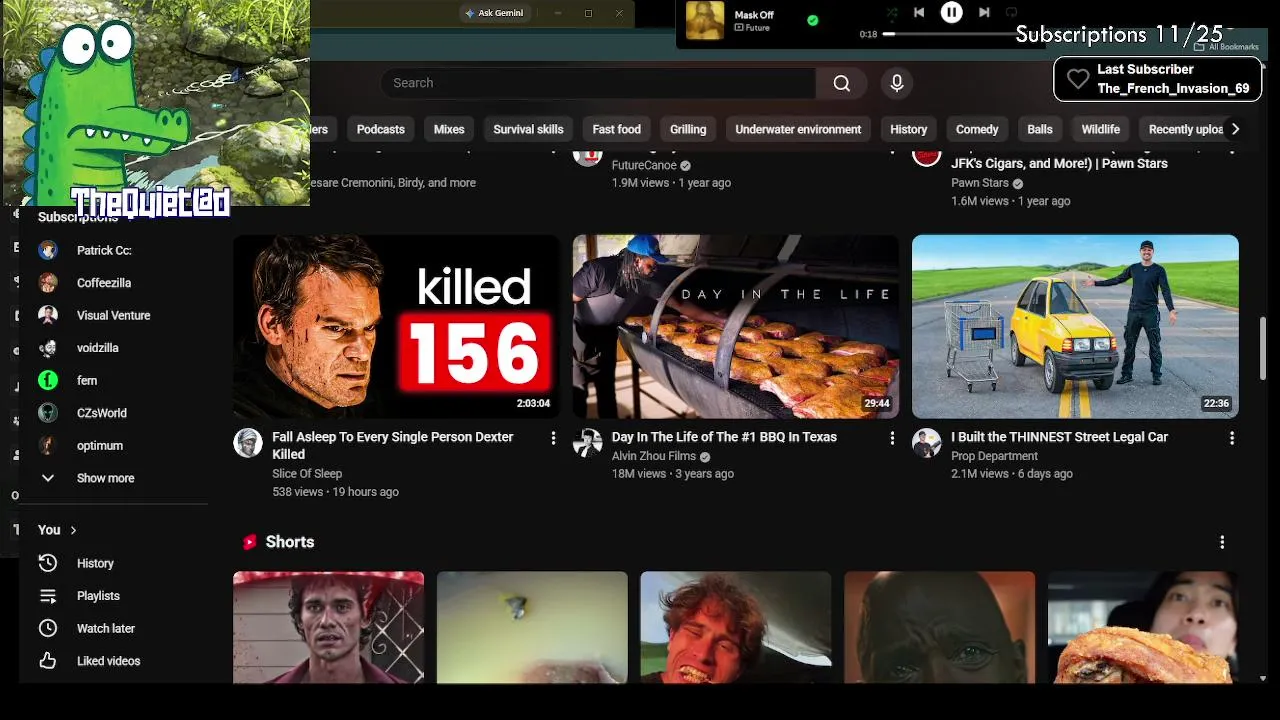This screenshot has height=720, width=1280.
Task: Start voice search with the microphone icon
Action: [x=897, y=83]
